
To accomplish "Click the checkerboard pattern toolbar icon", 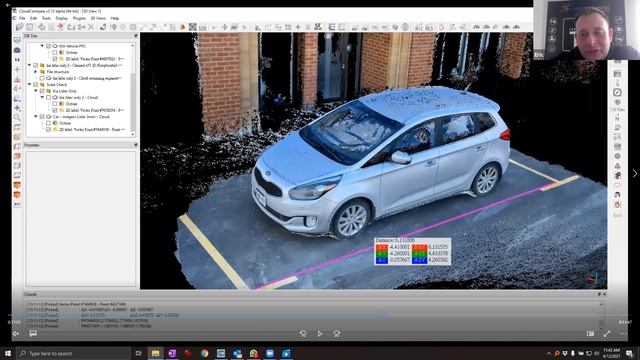I will [x=193, y=27].
